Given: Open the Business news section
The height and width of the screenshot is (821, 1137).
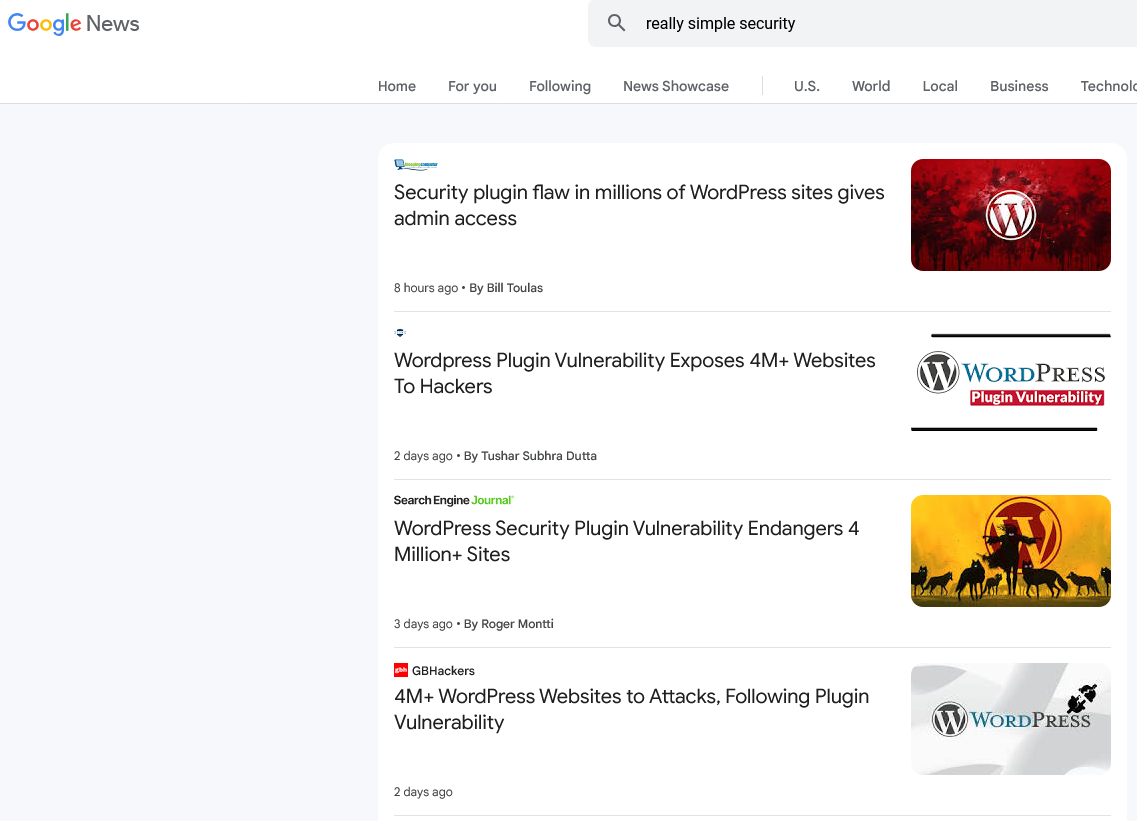Looking at the screenshot, I should (1019, 86).
